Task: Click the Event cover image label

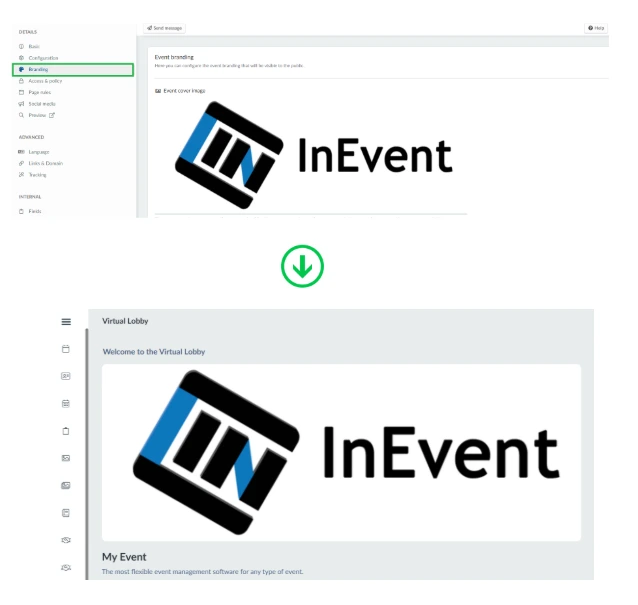Action: (x=184, y=91)
